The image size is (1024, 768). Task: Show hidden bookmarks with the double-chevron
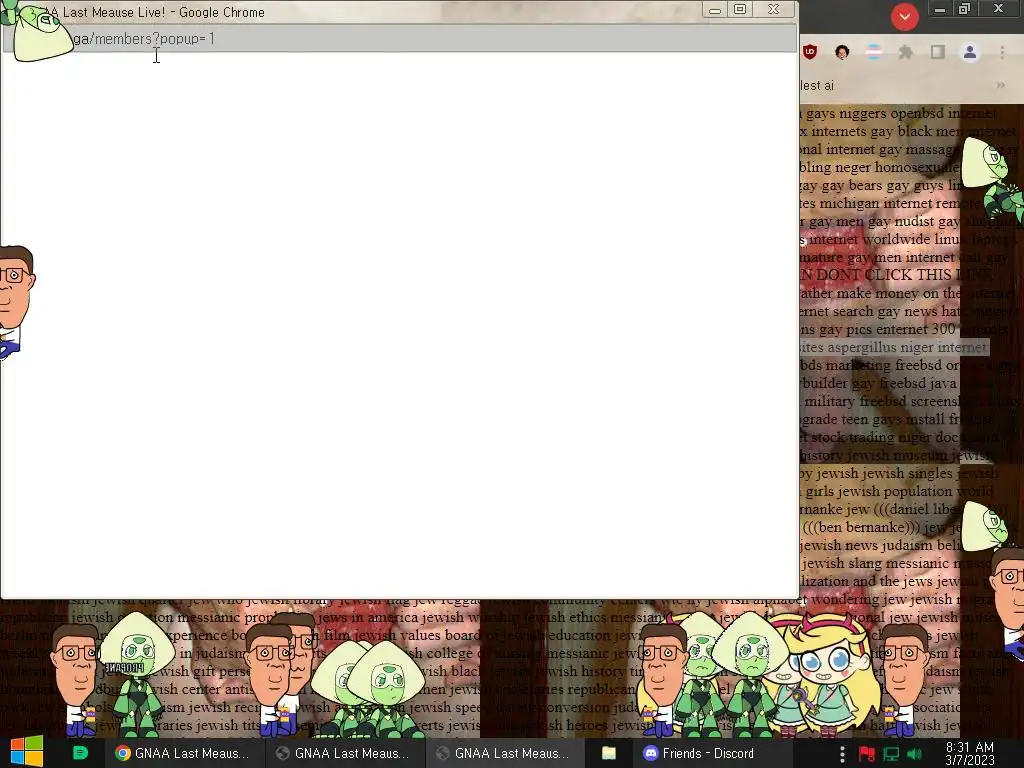1000,85
